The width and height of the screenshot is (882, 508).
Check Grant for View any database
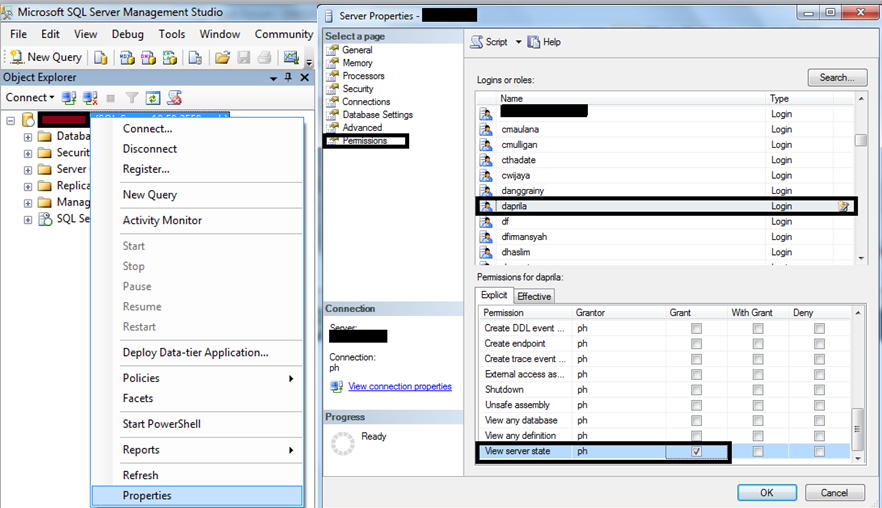point(696,420)
